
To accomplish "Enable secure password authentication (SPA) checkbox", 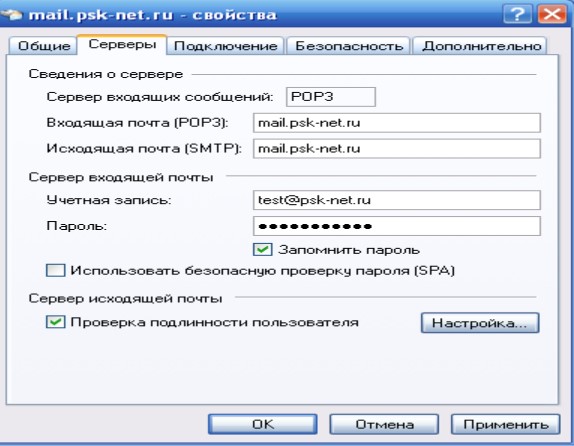I will point(56,271).
